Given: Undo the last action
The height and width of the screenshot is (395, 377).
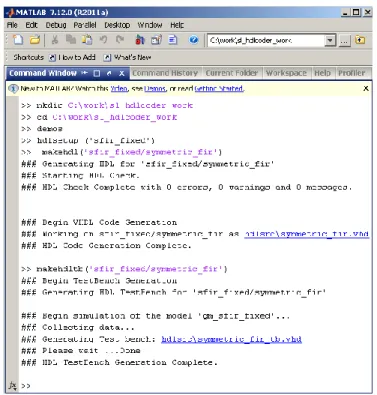Looking at the screenshot, I should 103,40.
